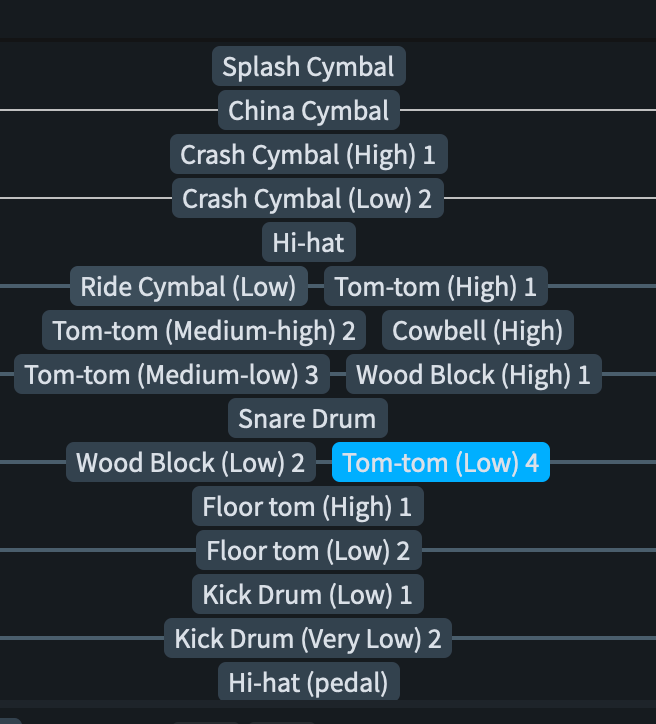Click Kick Drum (Very Low) 2
656x724 pixels.
(x=307, y=639)
